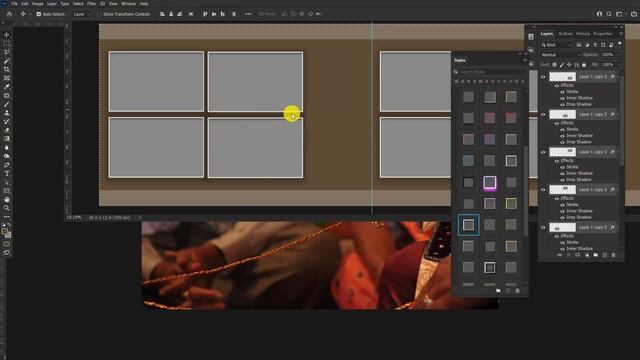Collapse effects via fx arrow on Layer 1 copy 2

point(618,227)
